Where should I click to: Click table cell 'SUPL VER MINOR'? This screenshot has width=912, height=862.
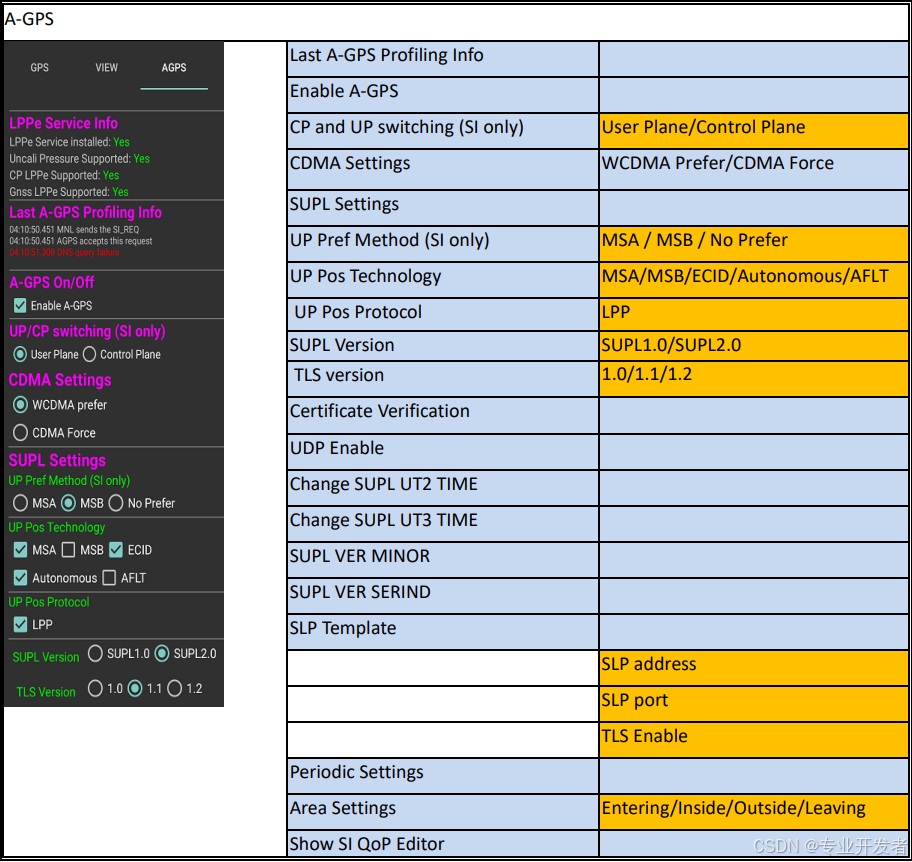click(443, 560)
